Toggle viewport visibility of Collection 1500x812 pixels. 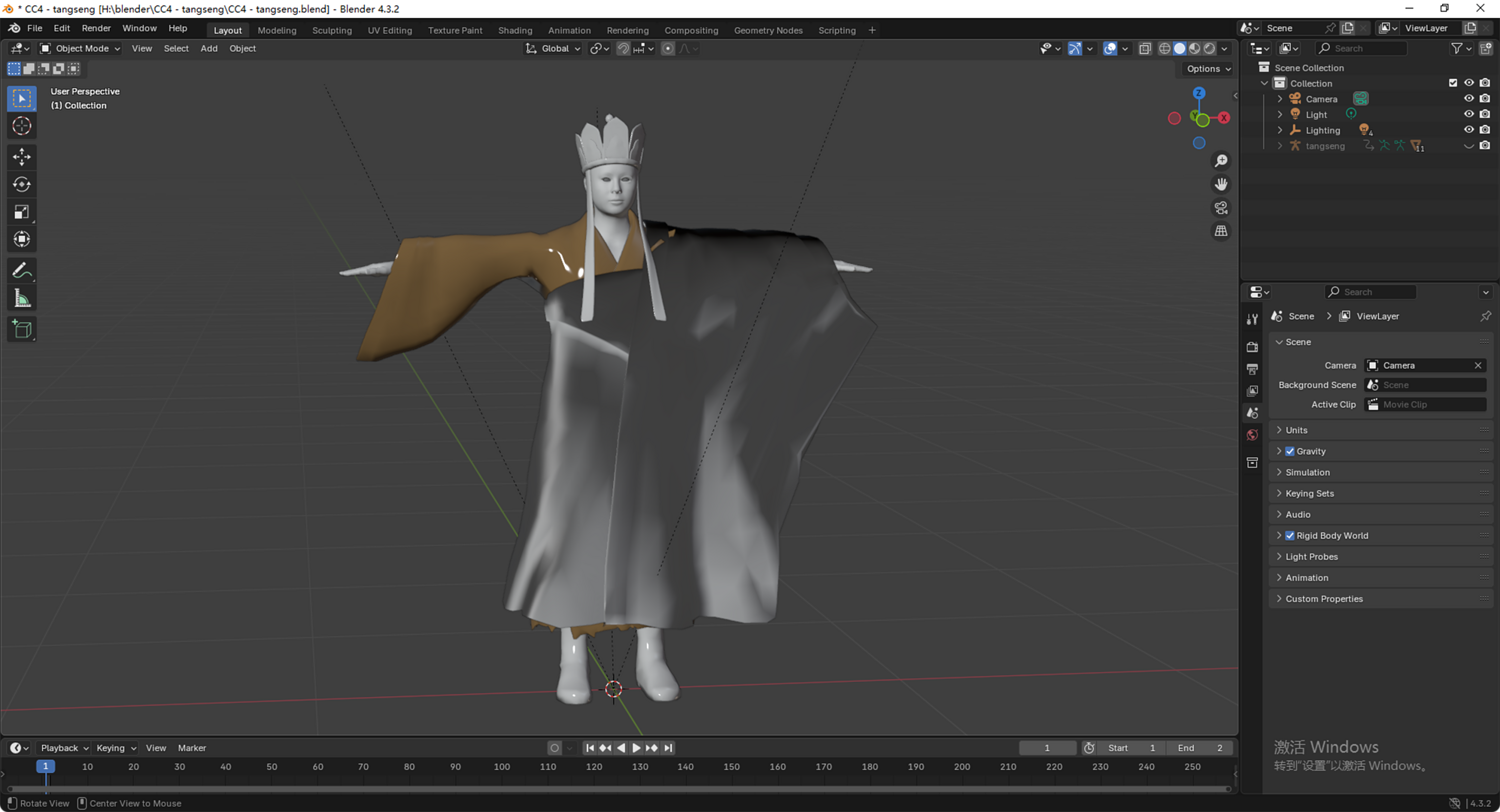pos(1469,83)
